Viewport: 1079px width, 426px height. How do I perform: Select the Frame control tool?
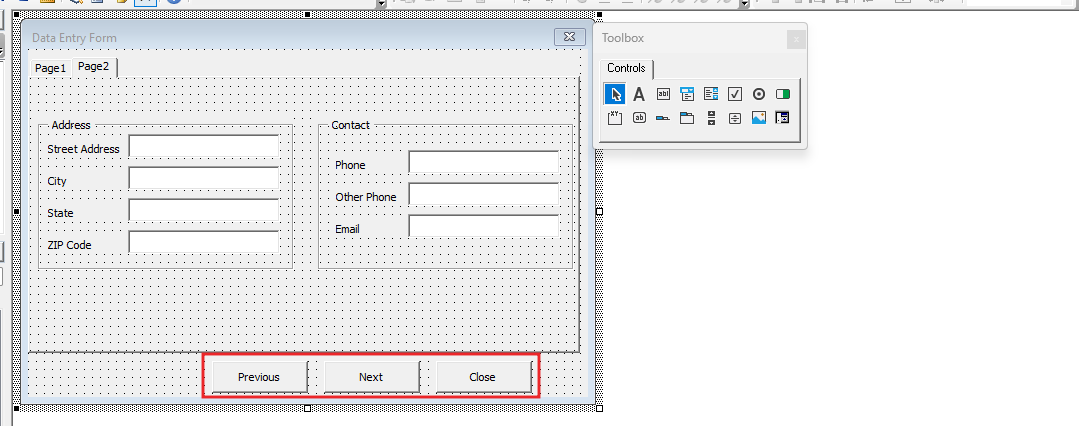coord(615,118)
